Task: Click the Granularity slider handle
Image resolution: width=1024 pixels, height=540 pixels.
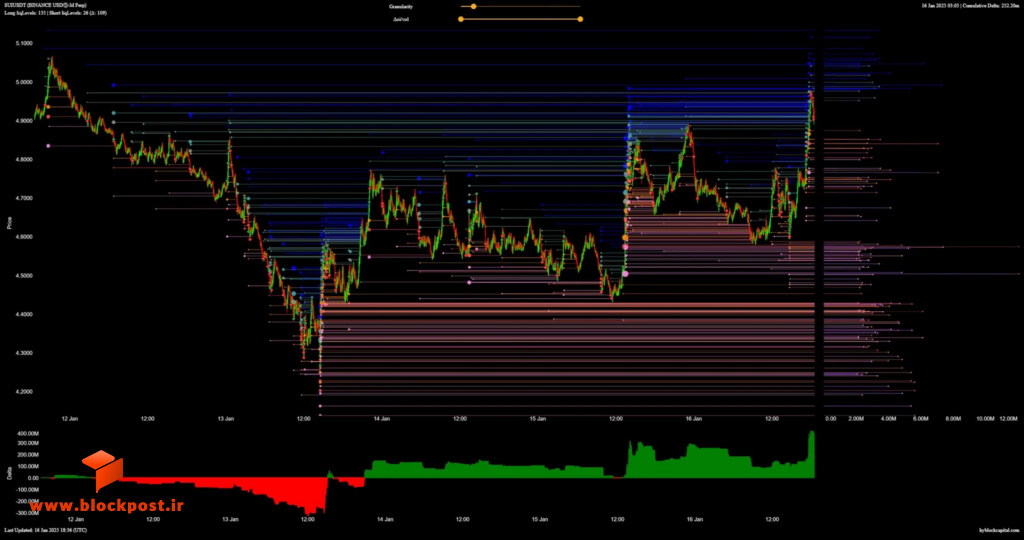Action: [473, 7]
